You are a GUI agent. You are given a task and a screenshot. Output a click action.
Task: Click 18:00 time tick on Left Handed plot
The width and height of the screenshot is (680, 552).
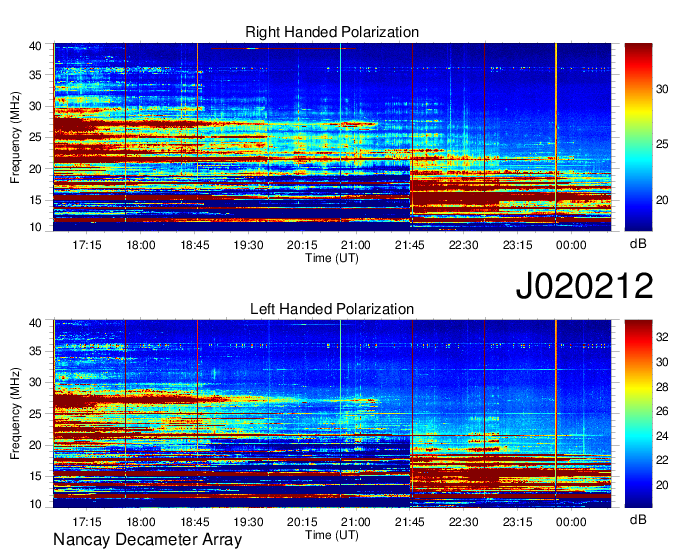[141, 522]
